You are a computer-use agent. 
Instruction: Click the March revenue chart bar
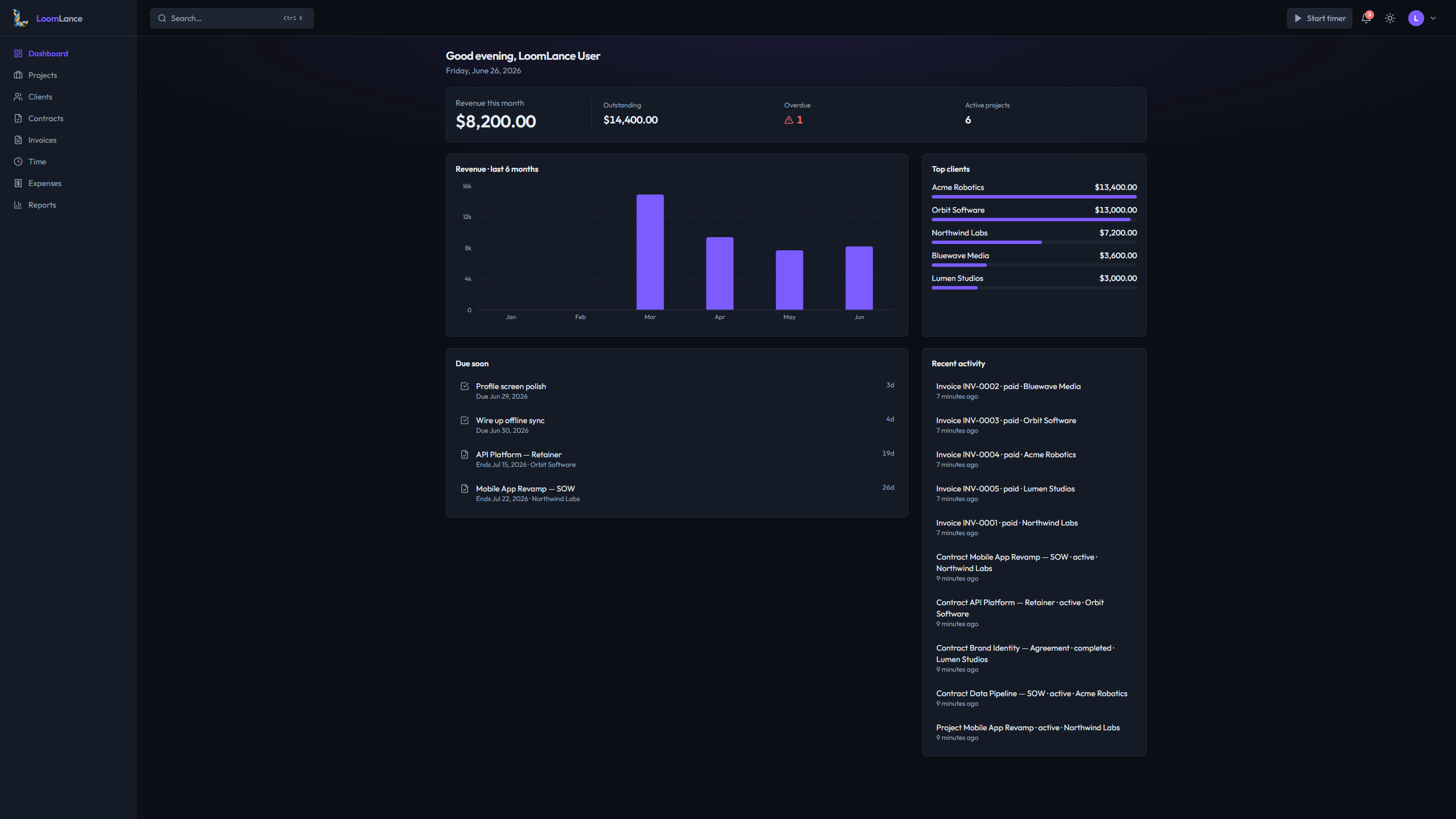pos(650,252)
